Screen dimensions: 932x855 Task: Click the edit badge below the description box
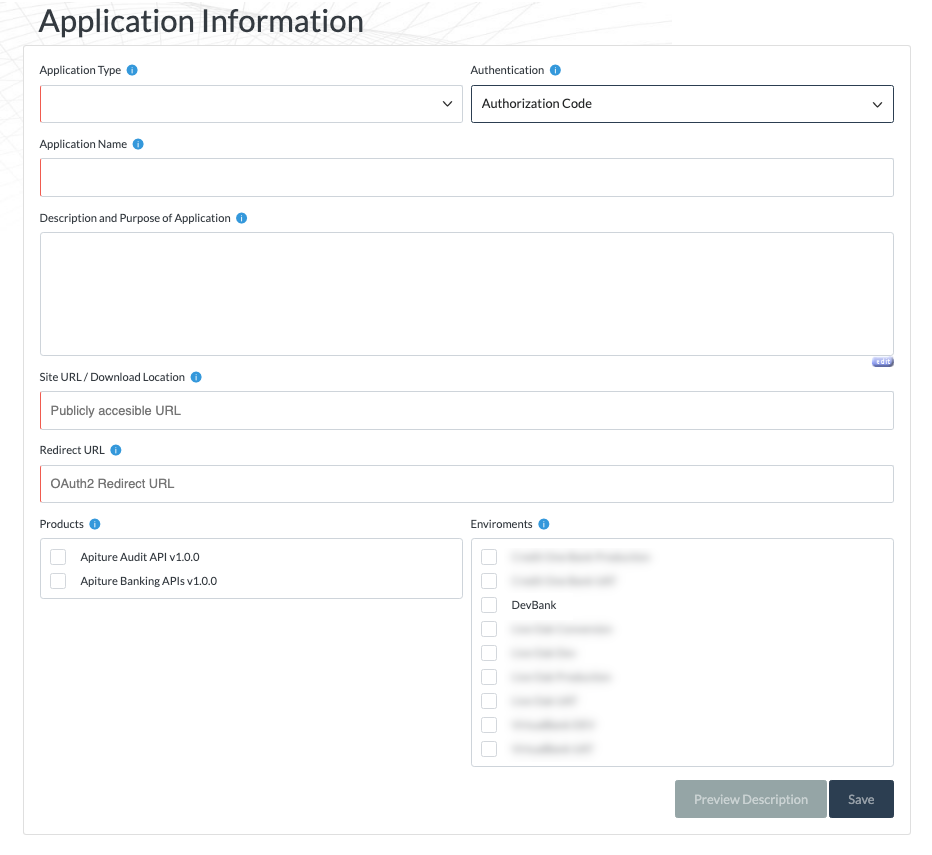click(x=881, y=361)
